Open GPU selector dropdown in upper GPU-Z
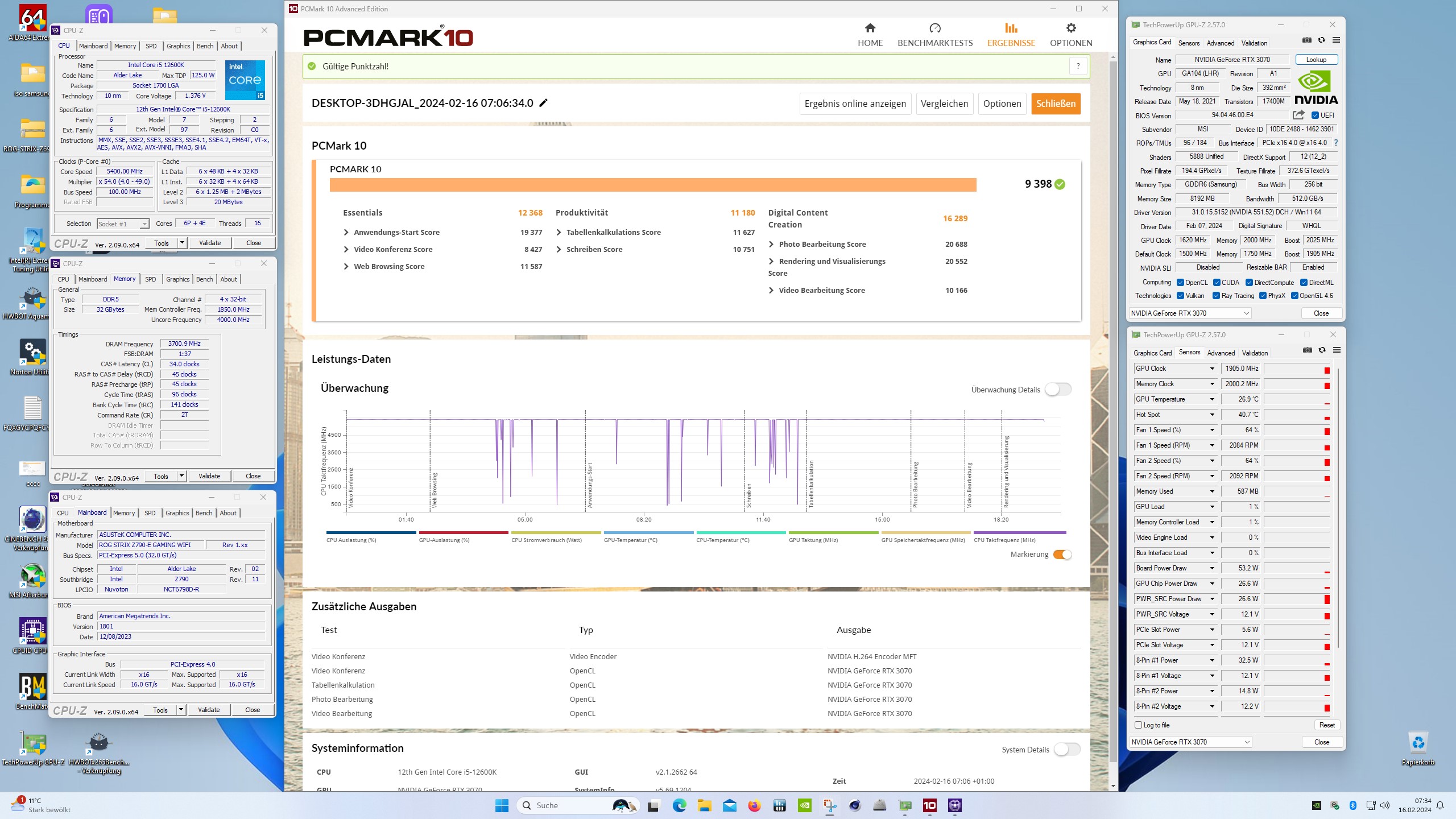The image size is (1456, 819). (1190, 313)
